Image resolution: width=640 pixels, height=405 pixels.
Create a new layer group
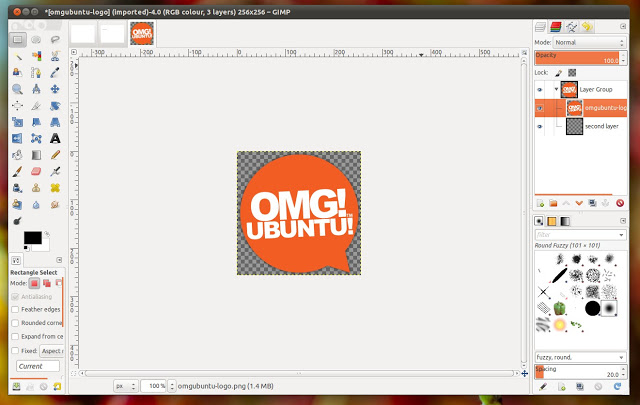coord(553,203)
